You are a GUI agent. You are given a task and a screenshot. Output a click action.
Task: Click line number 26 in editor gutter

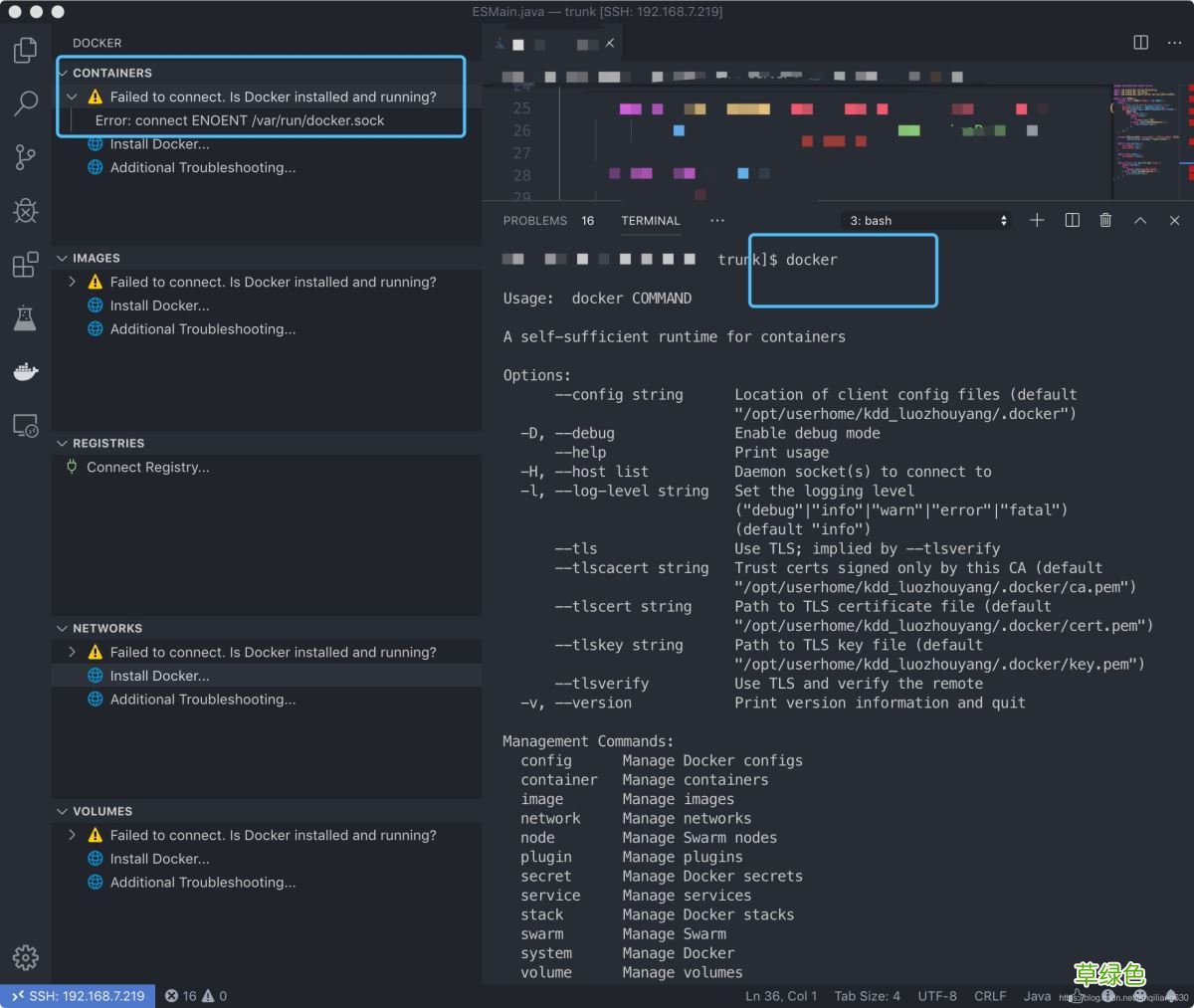pyautogui.click(x=522, y=130)
